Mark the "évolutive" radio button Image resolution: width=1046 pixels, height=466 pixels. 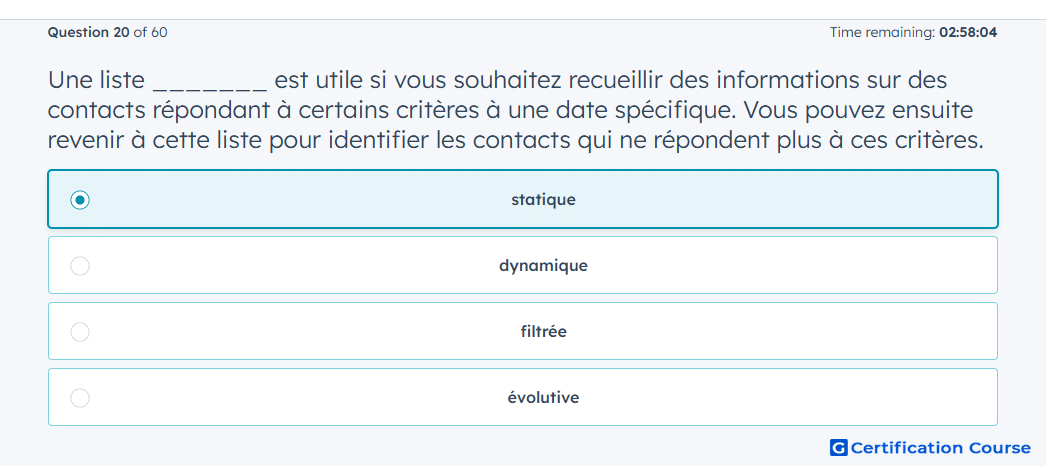pyautogui.click(x=80, y=398)
